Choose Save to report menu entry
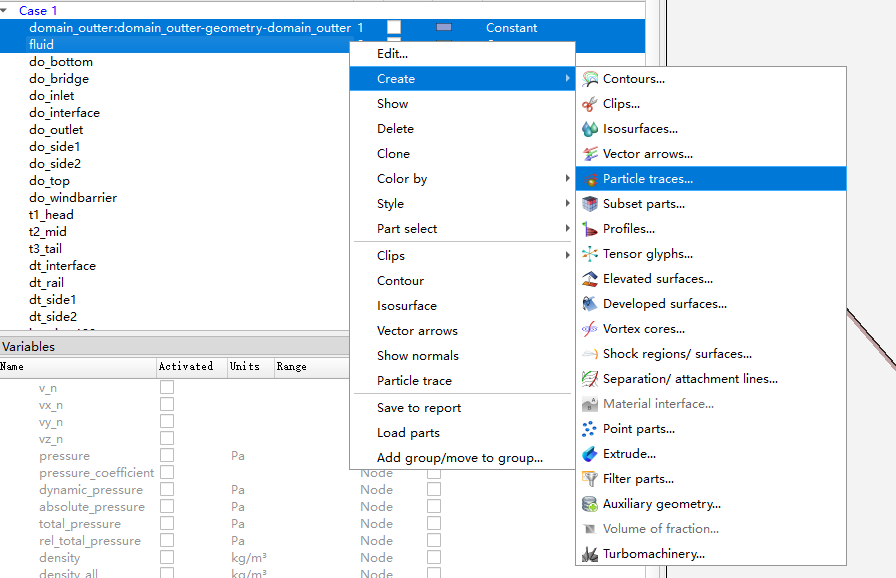This screenshot has height=578, width=896. [x=418, y=408]
